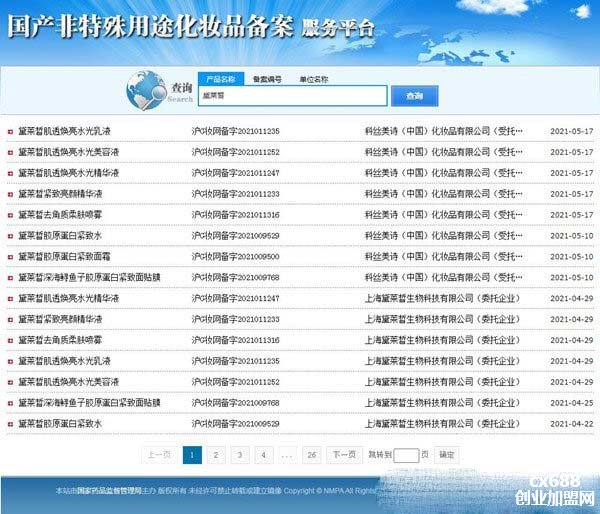Viewport: 600px width, 514px height.
Task: Open 黛莱皙肌透焕亮水光精华液 dated 2021-04-29
Action: 68,298
